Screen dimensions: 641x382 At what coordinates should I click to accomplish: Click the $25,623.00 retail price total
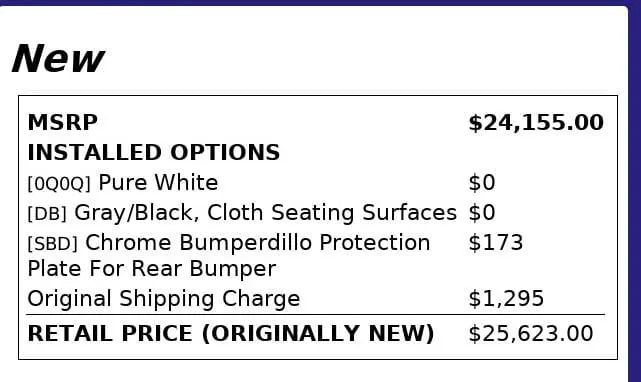[x=531, y=333]
